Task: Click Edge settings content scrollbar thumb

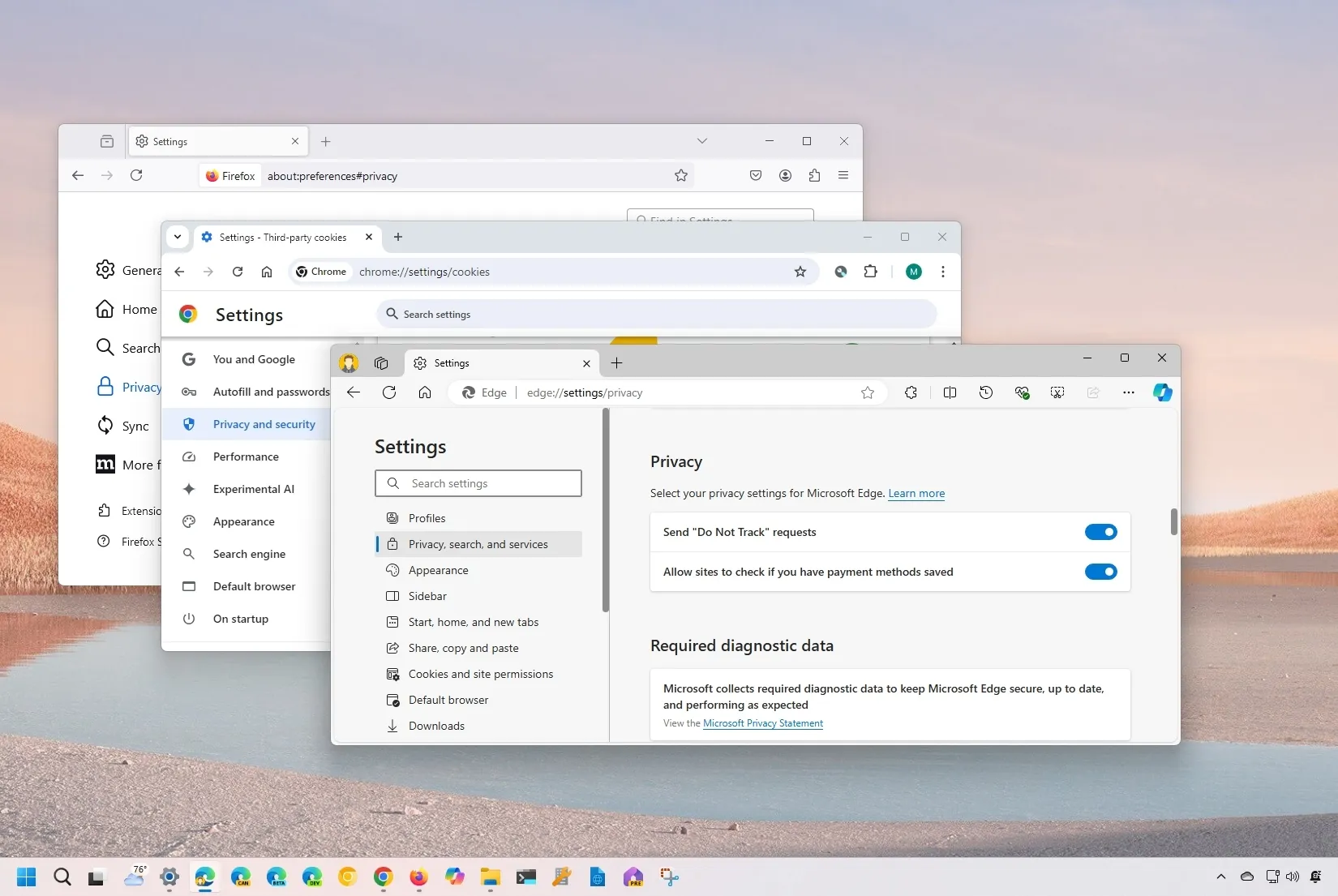Action: (x=1173, y=521)
